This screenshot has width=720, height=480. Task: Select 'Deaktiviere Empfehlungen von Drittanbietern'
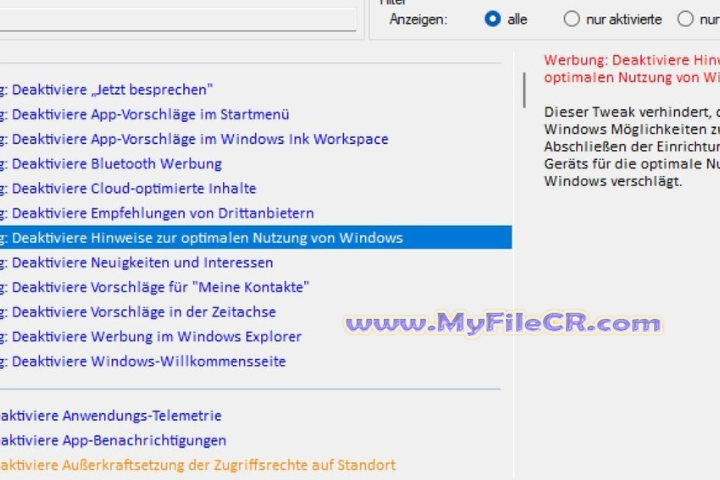(x=162, y=213)
